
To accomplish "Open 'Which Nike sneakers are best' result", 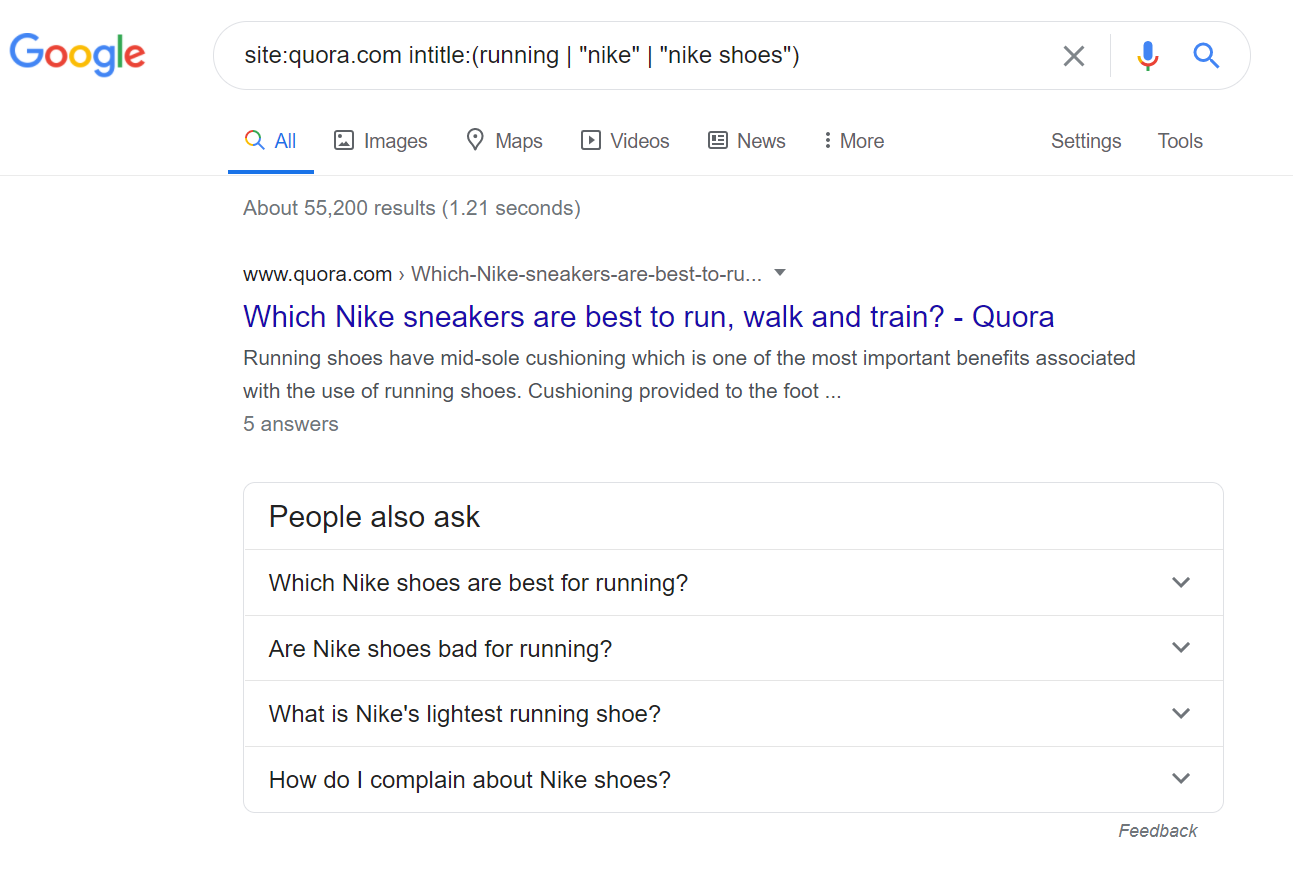I will pos(648,317).
